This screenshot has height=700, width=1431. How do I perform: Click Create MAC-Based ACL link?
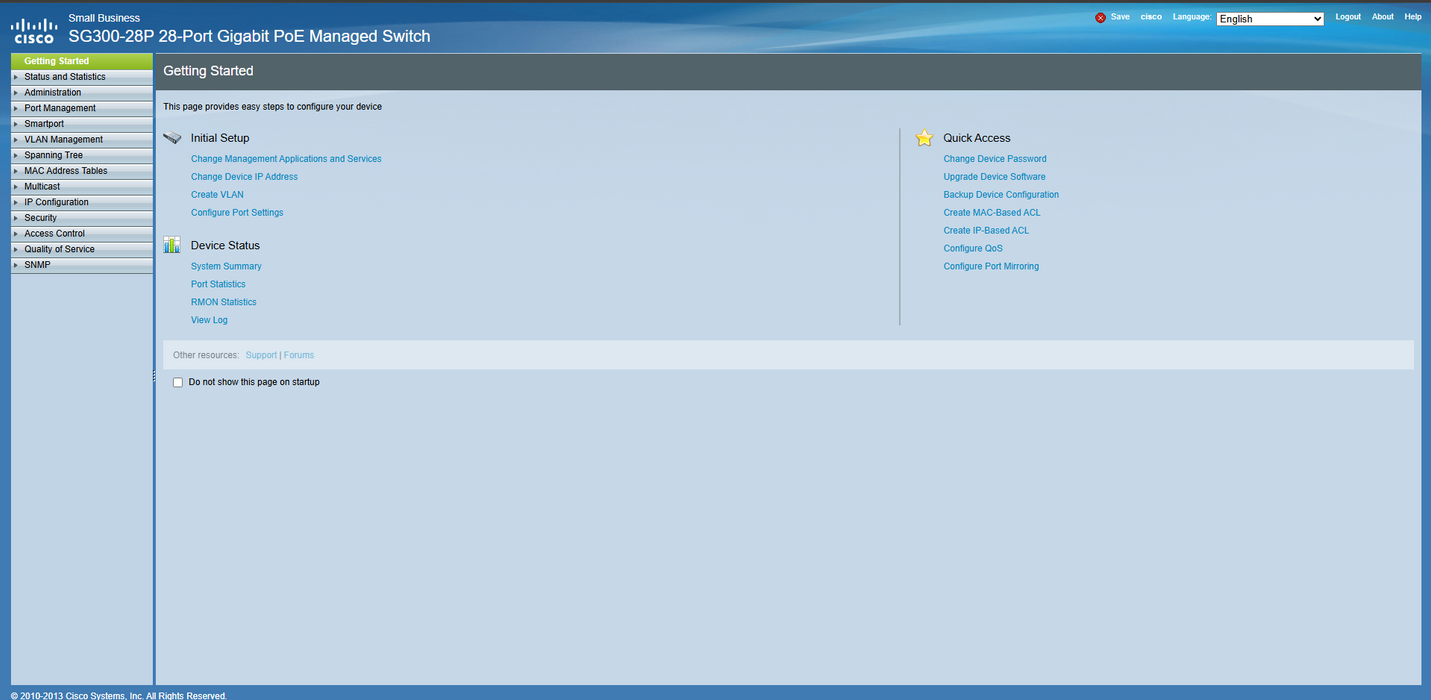tap(992, 213)
